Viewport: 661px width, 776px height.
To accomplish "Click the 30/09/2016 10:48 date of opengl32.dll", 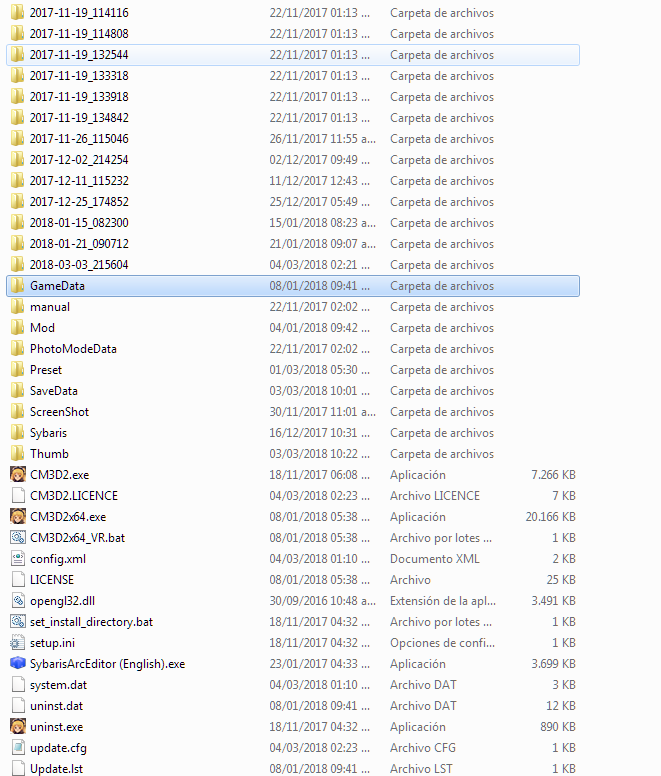I will click(x=323, y=601).
